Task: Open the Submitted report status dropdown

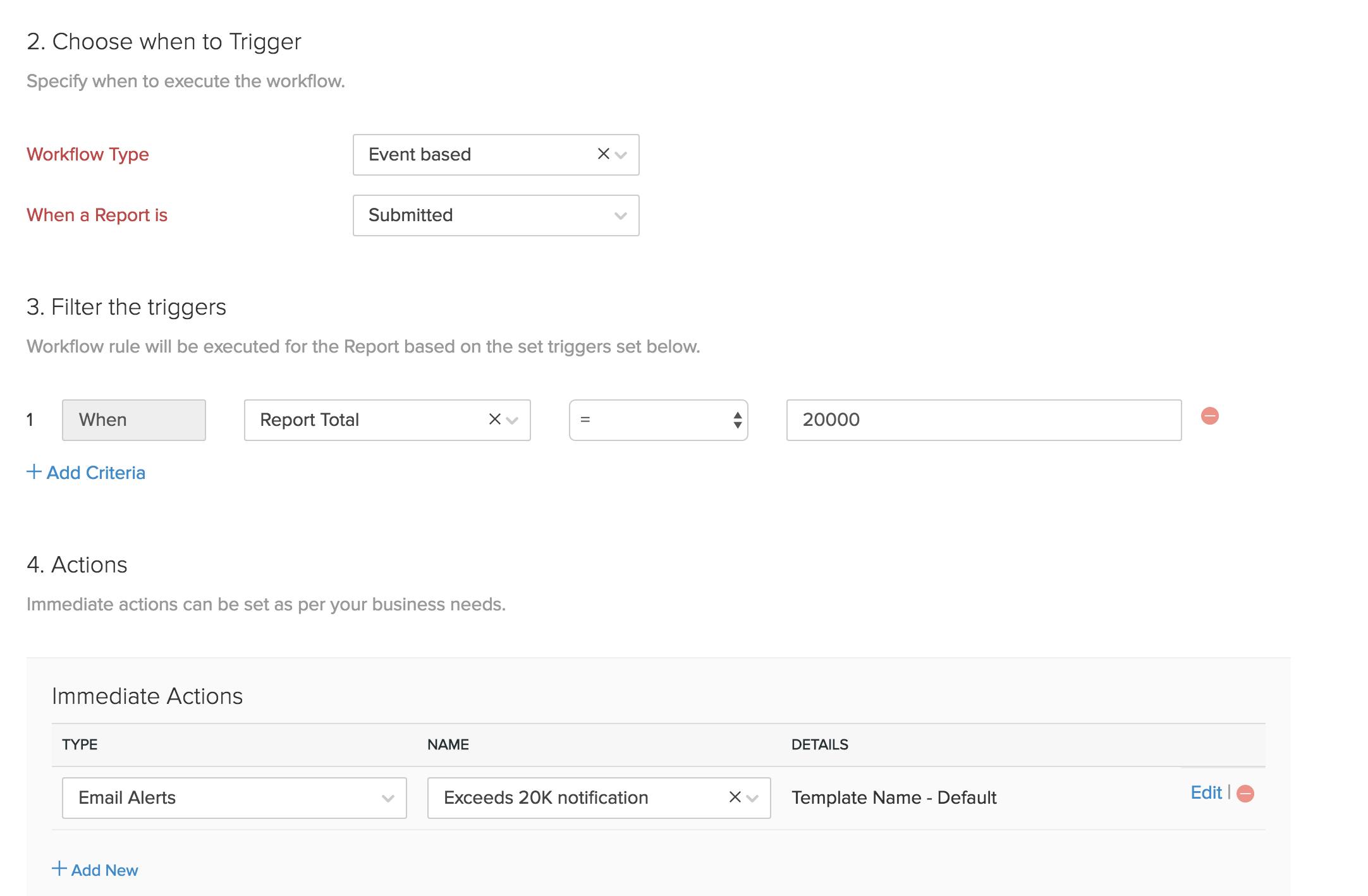Action: [x=496, y=215]
